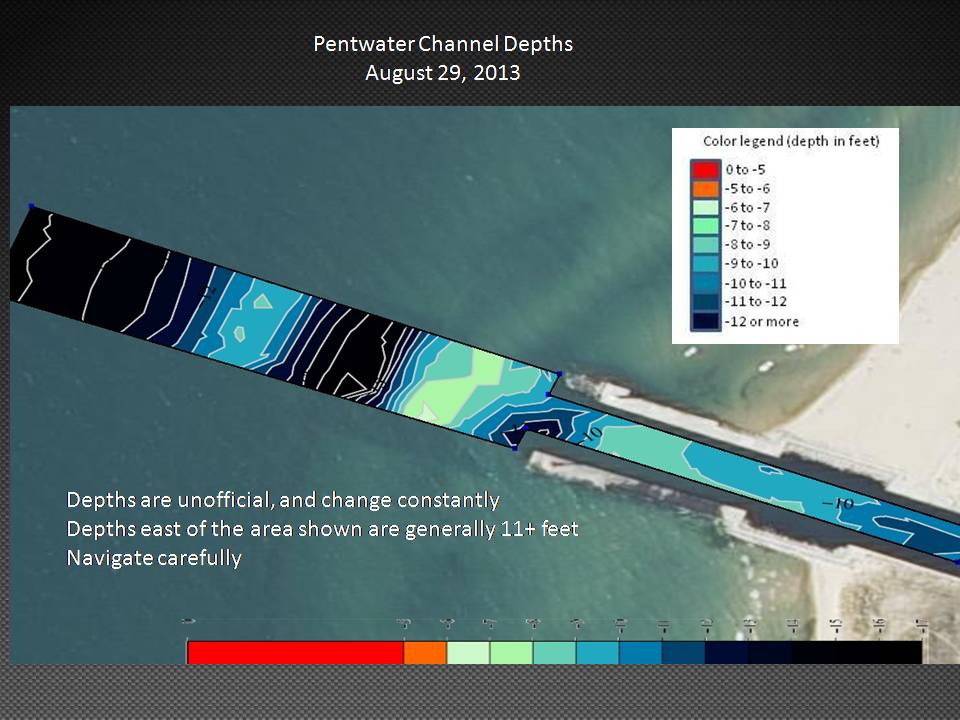Click the red 0 to -5 legend swatch
960x720 pixels.
[705, 170]
